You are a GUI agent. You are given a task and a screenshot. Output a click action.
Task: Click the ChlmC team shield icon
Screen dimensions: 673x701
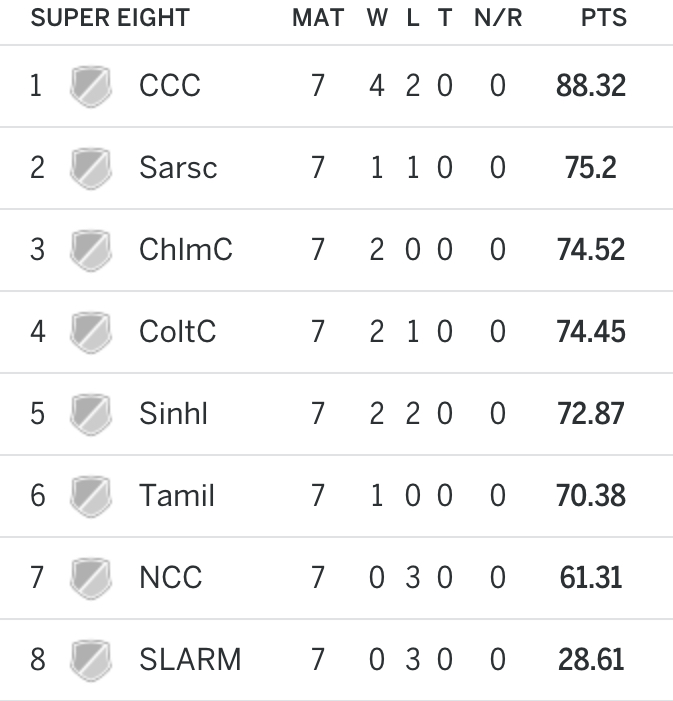click(x=90, y=250)
